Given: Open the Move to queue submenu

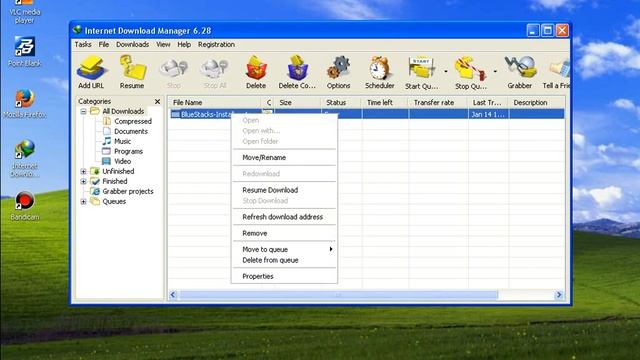Looking at the screenshot, I should (x=284, y=249).
